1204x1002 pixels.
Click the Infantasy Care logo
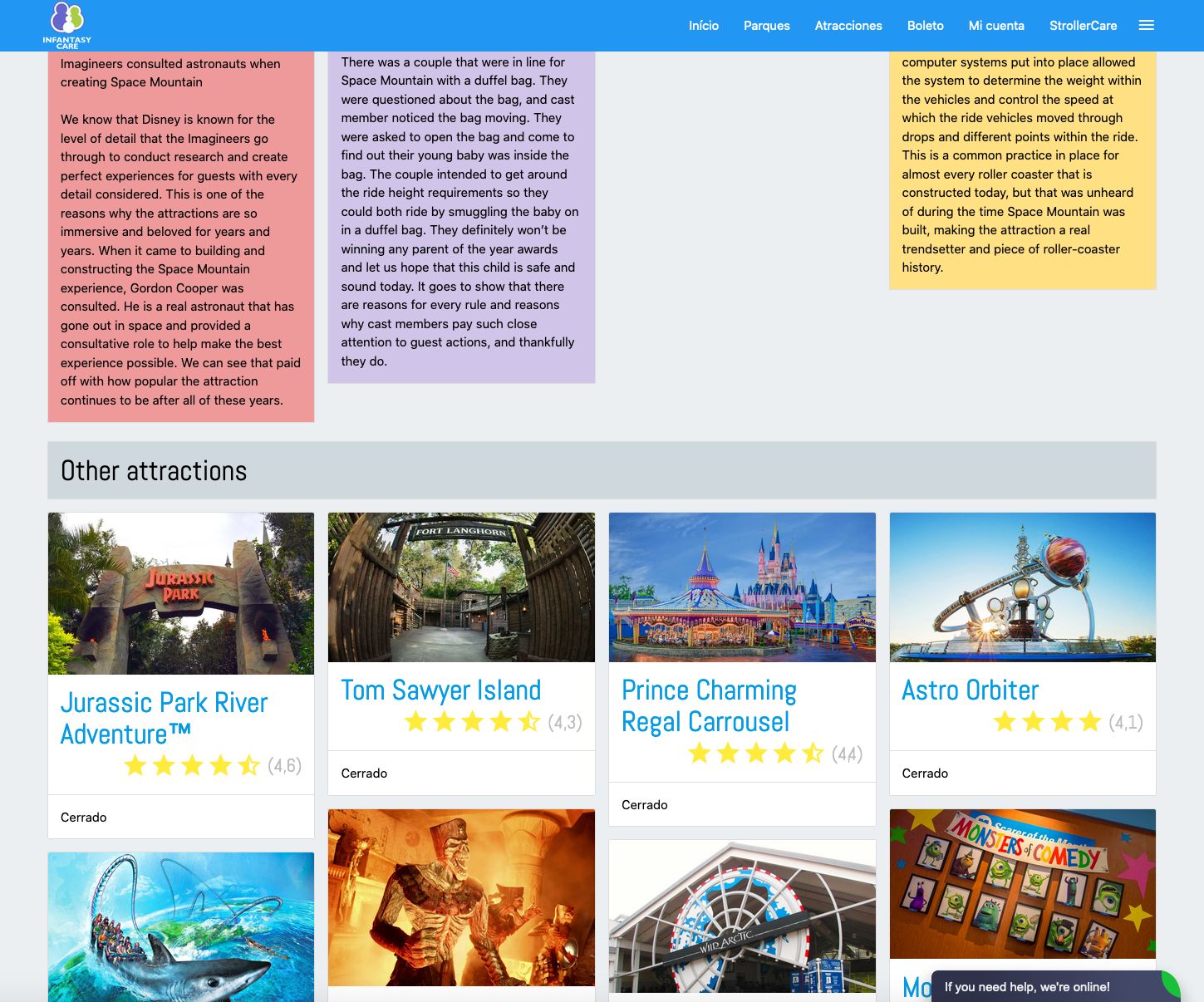click(66, 25)
